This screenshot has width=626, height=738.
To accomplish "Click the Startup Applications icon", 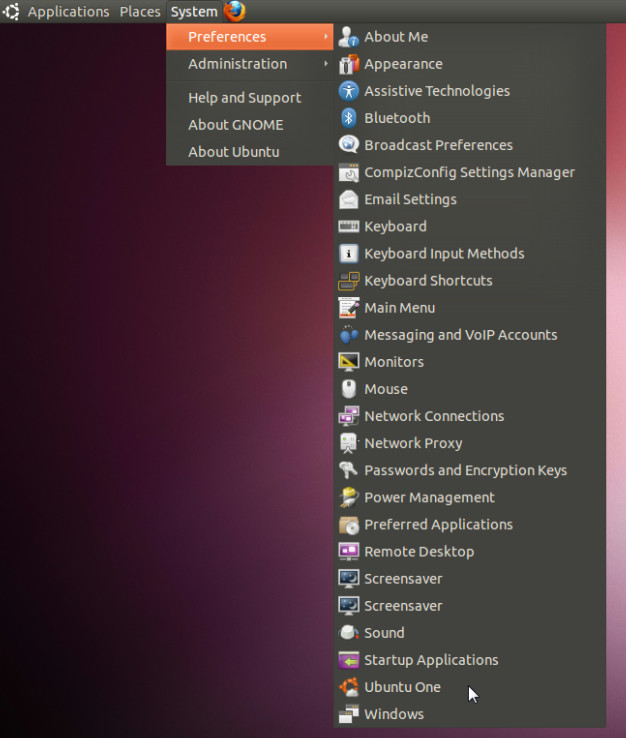I will point(349,660).
